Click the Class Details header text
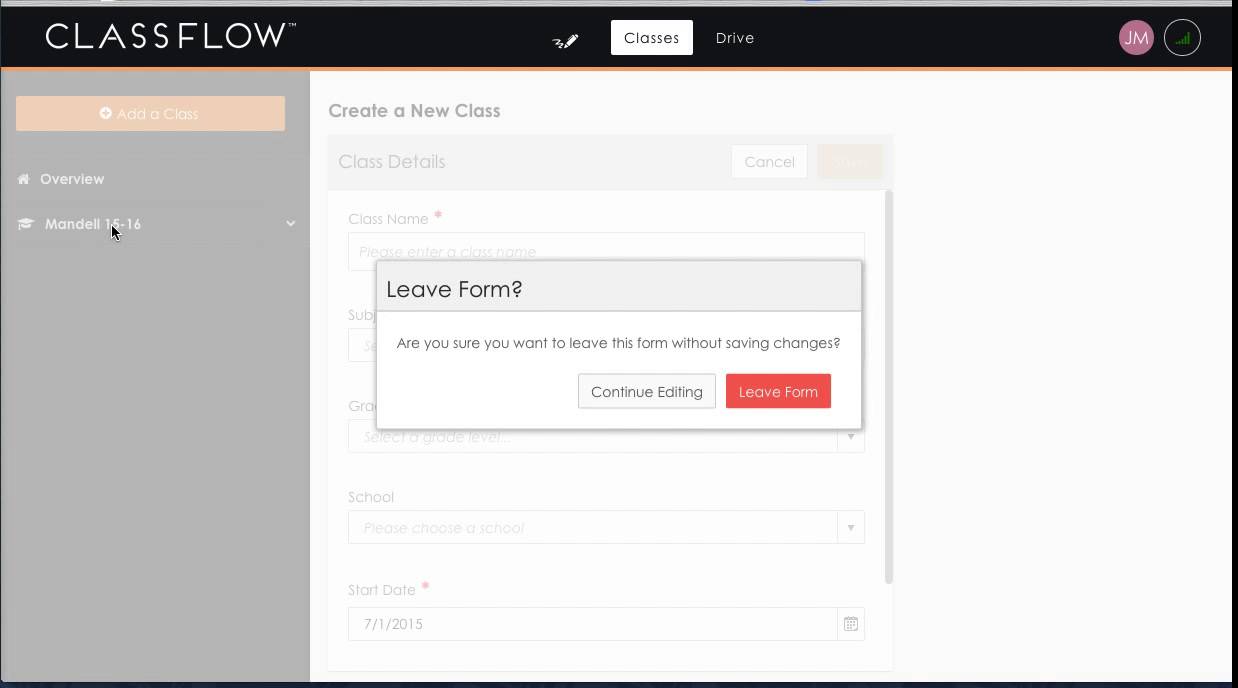 click(392, 162)
